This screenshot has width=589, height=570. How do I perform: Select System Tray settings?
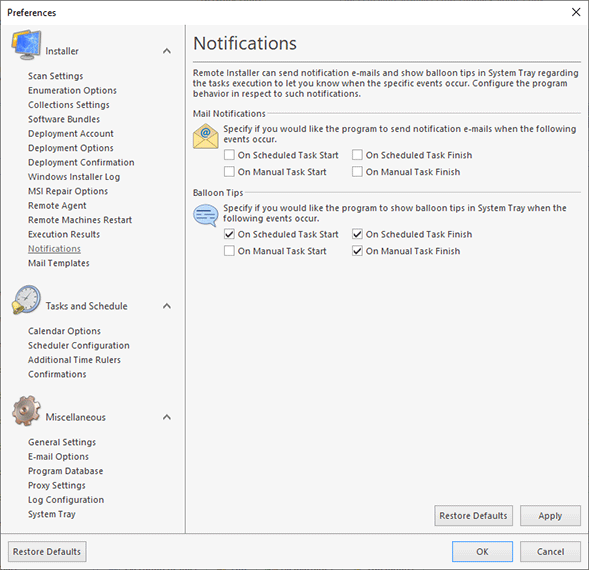pos(52,514)
